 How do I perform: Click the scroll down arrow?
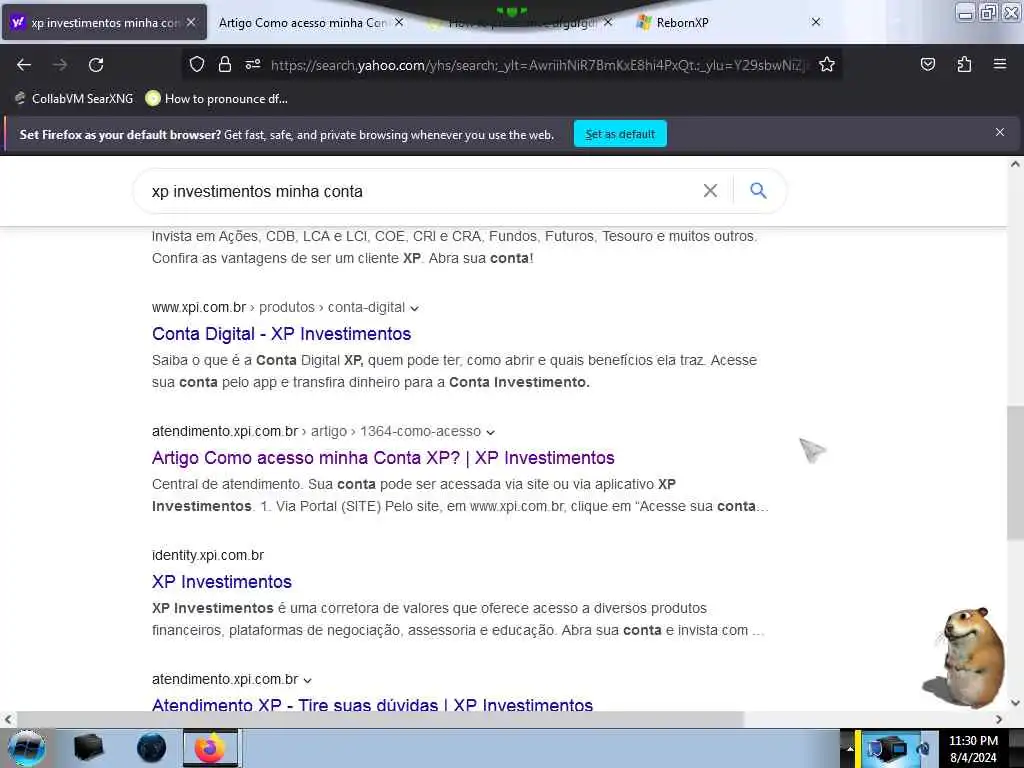point(1015,703)
